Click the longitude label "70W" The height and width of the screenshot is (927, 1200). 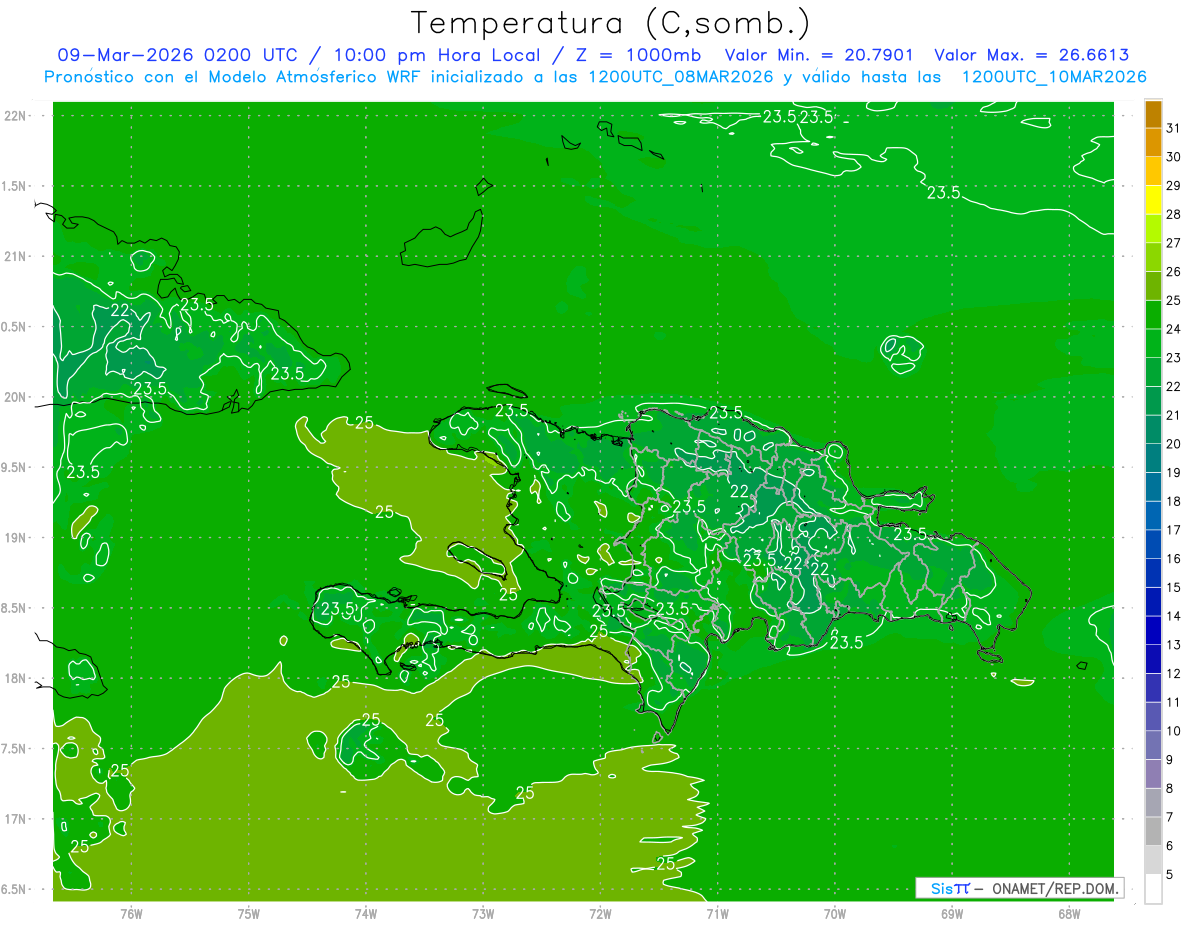point(835,913)
